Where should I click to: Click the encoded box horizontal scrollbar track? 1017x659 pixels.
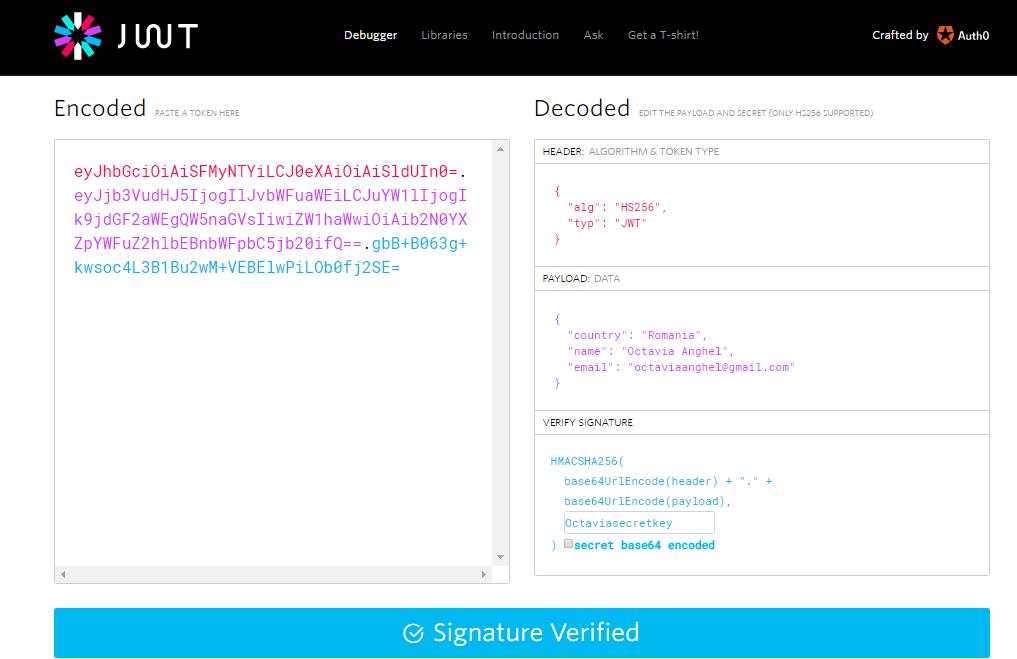point(273,575)
